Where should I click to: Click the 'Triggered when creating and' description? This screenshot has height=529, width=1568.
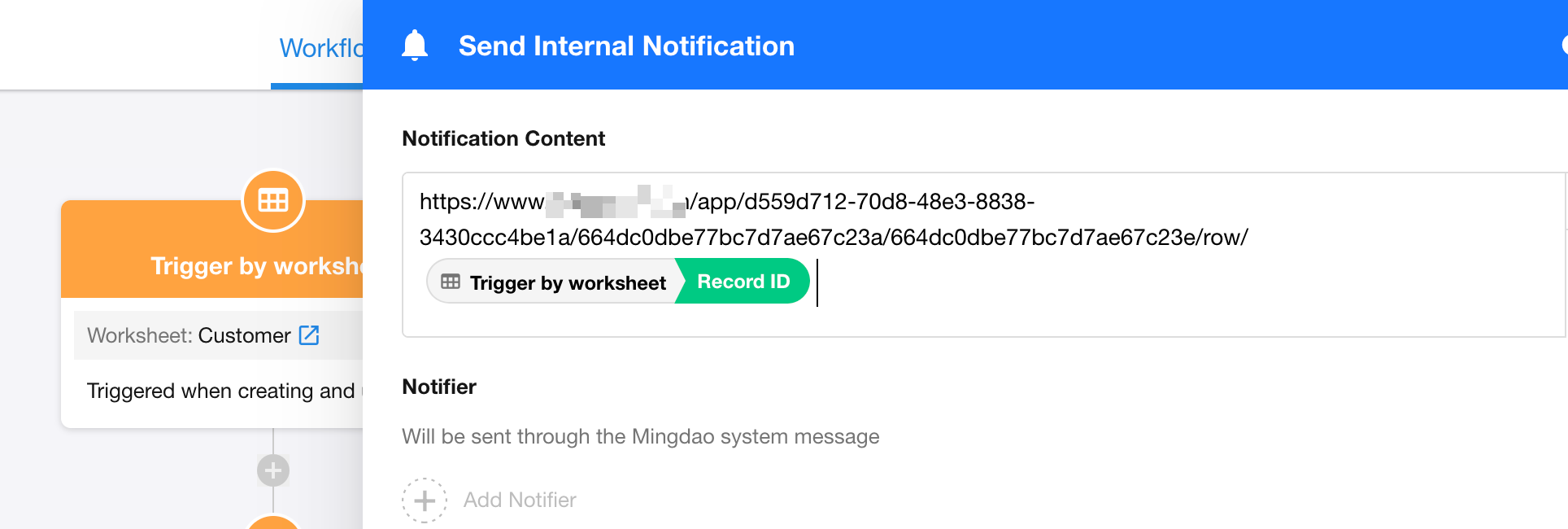coord(221,391)
